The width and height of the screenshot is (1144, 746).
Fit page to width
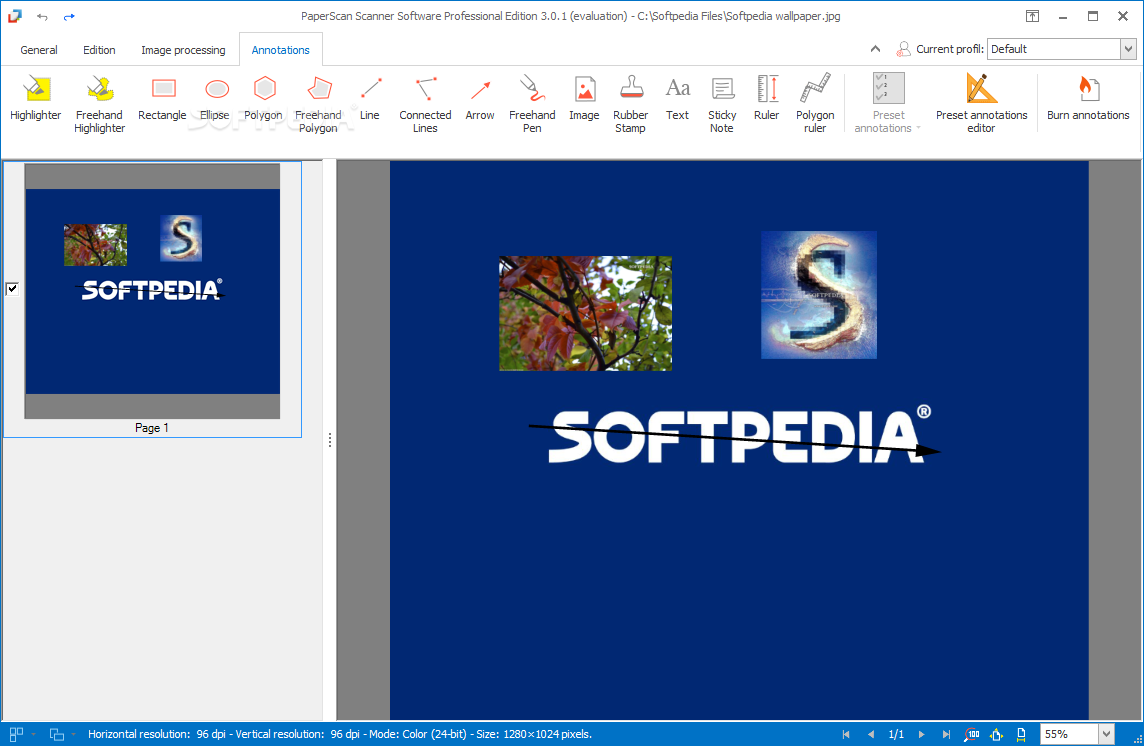[1021, 734]
